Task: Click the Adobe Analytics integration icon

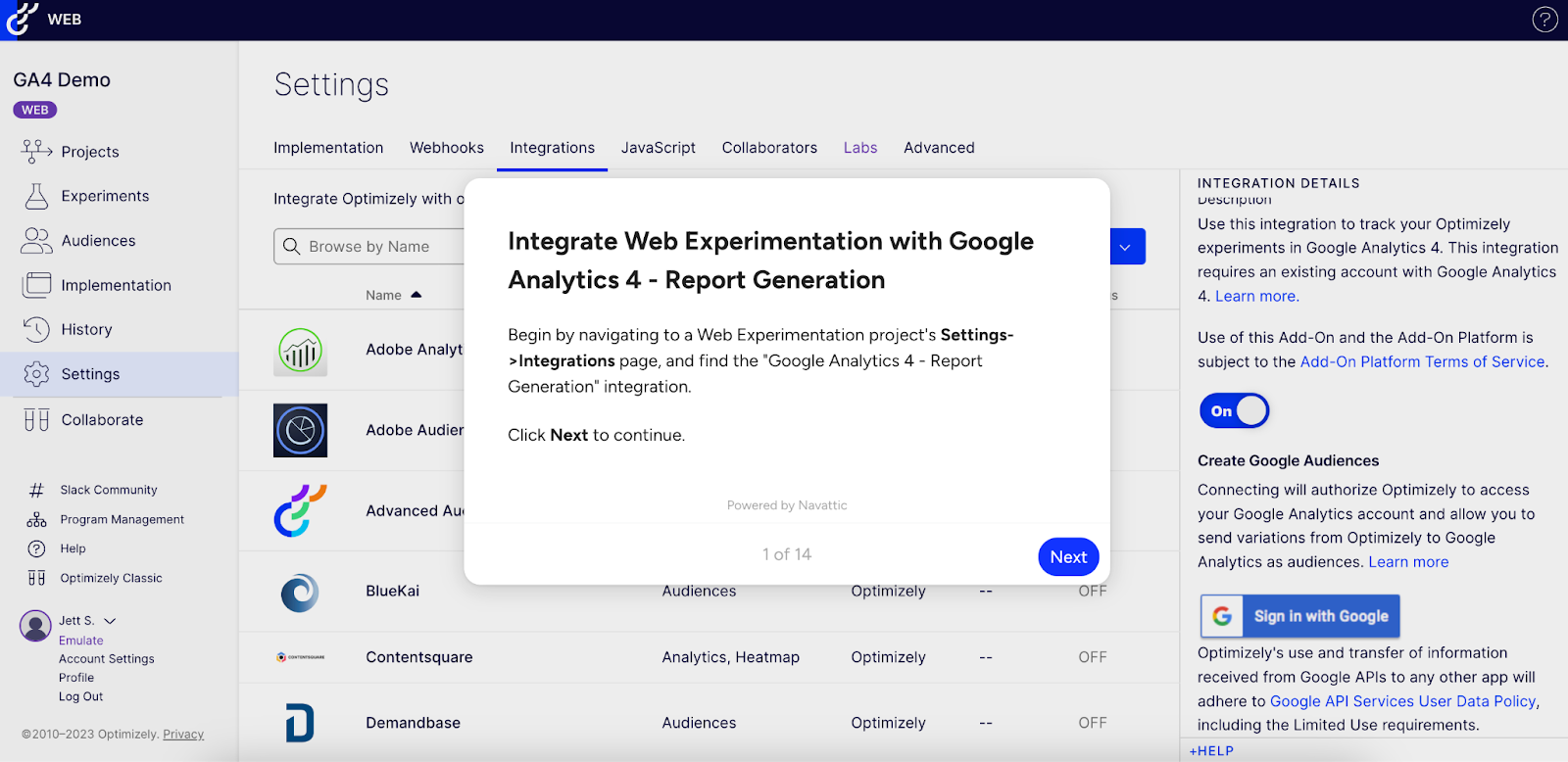Action: pyautogui.click(x=300, y=351)
